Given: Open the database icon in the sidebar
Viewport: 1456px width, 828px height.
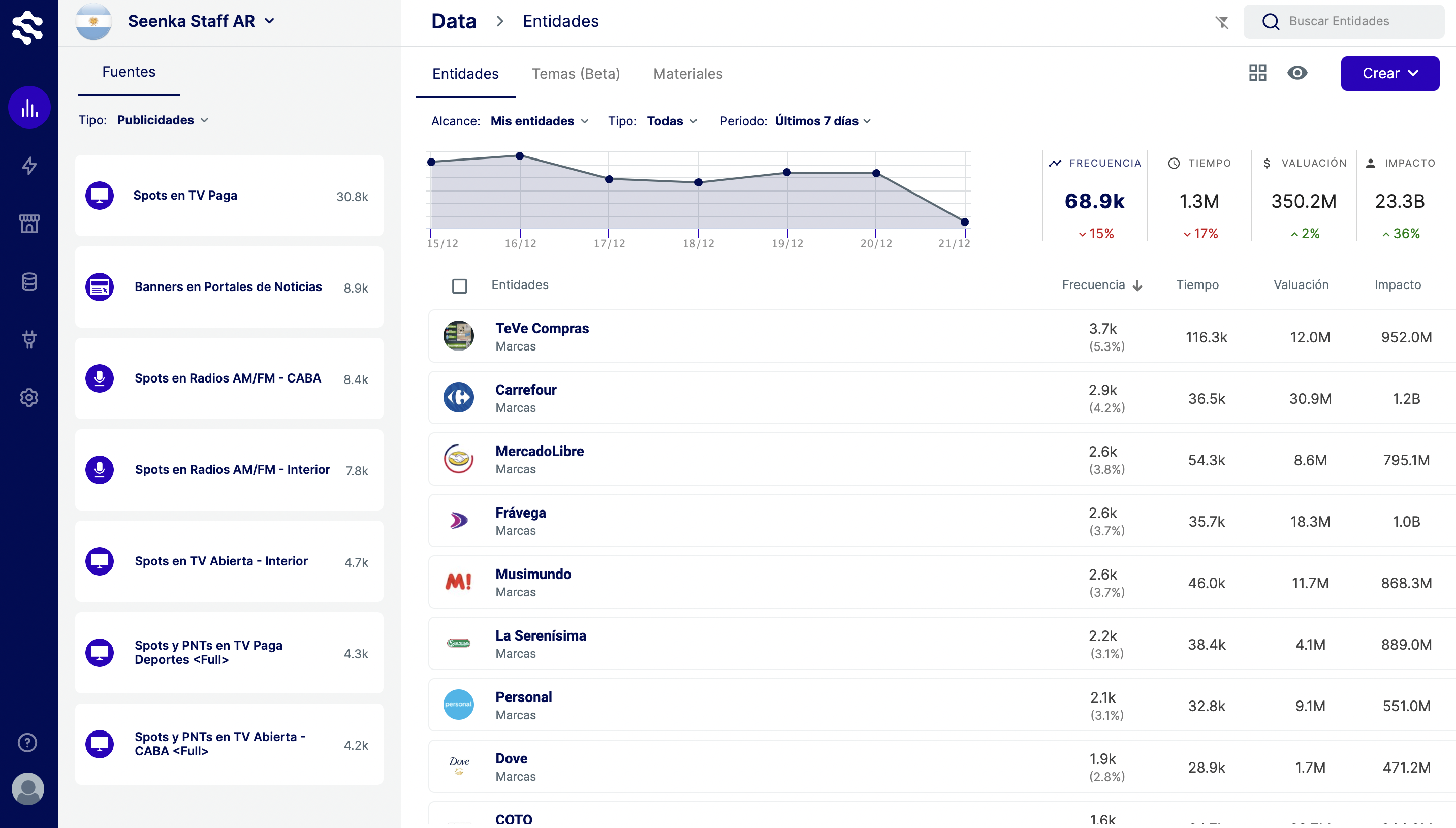Looking at the screenshot, I should 29,281.
